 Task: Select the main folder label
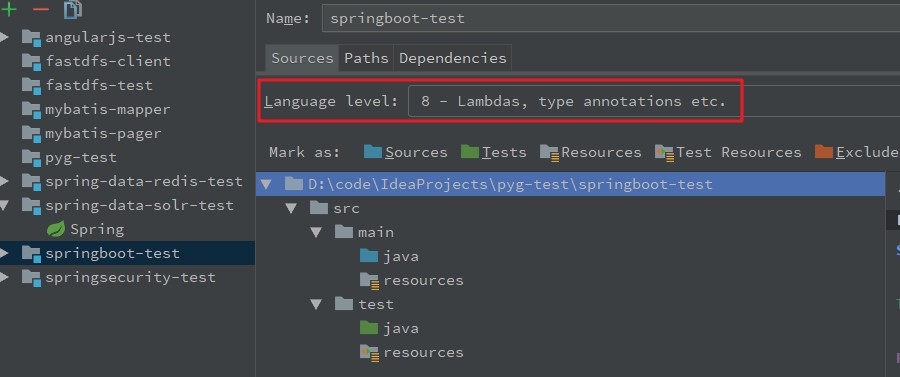pyautogui.click(x=376, y=232)
